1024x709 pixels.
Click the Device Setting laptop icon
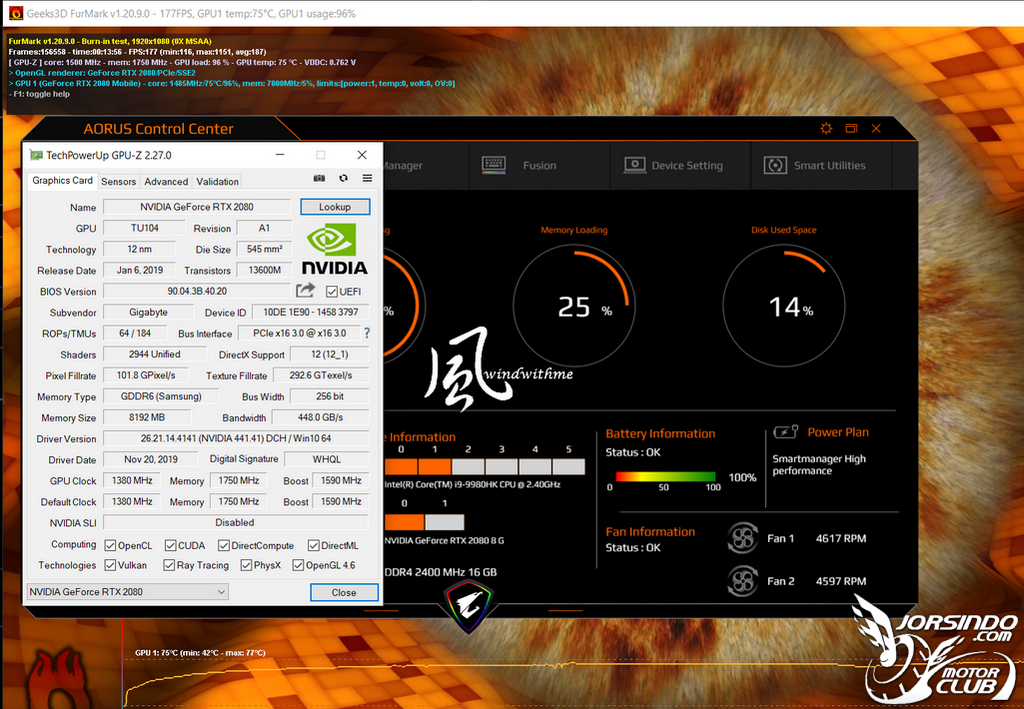click(x=635, y=165)
